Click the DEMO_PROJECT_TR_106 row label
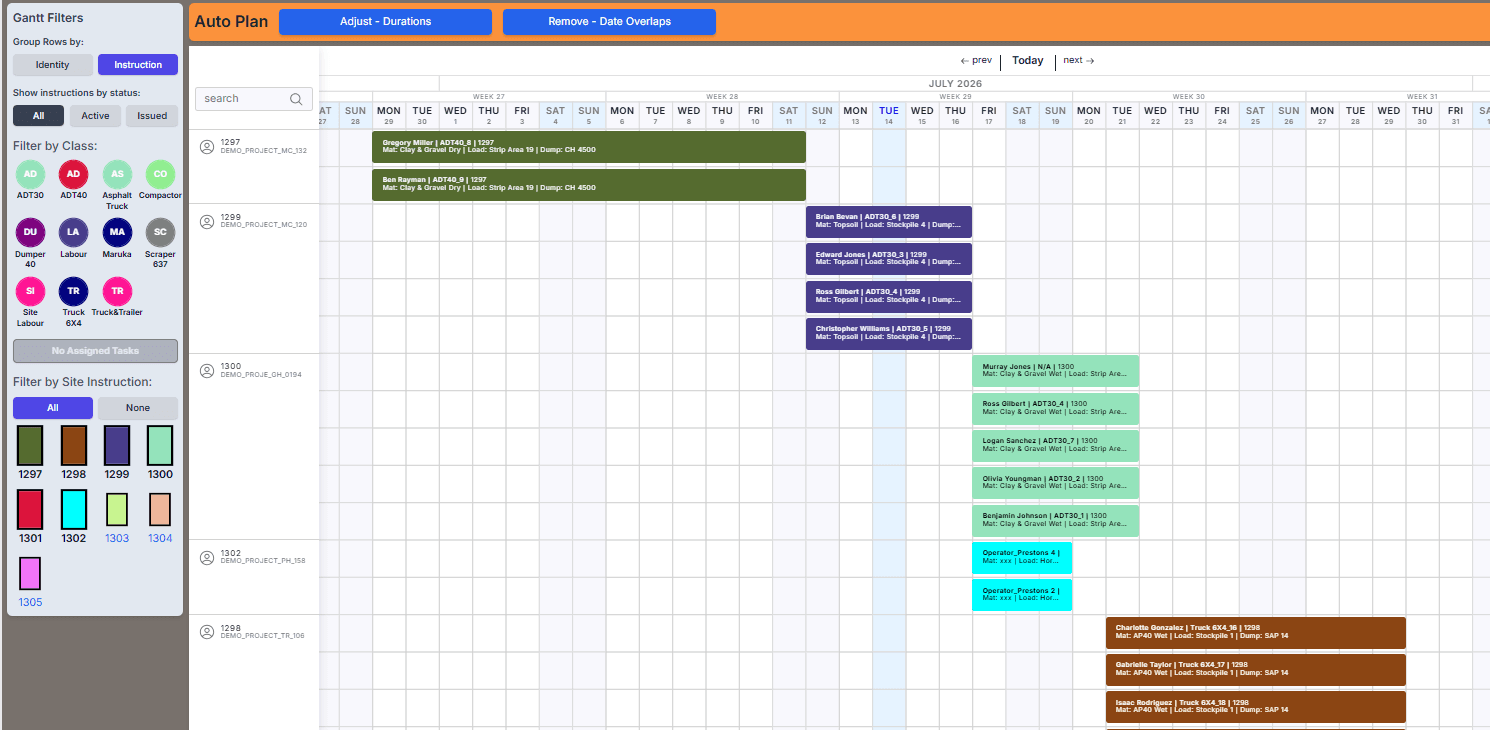This screenshot has height=730, width=1490. 263,636
